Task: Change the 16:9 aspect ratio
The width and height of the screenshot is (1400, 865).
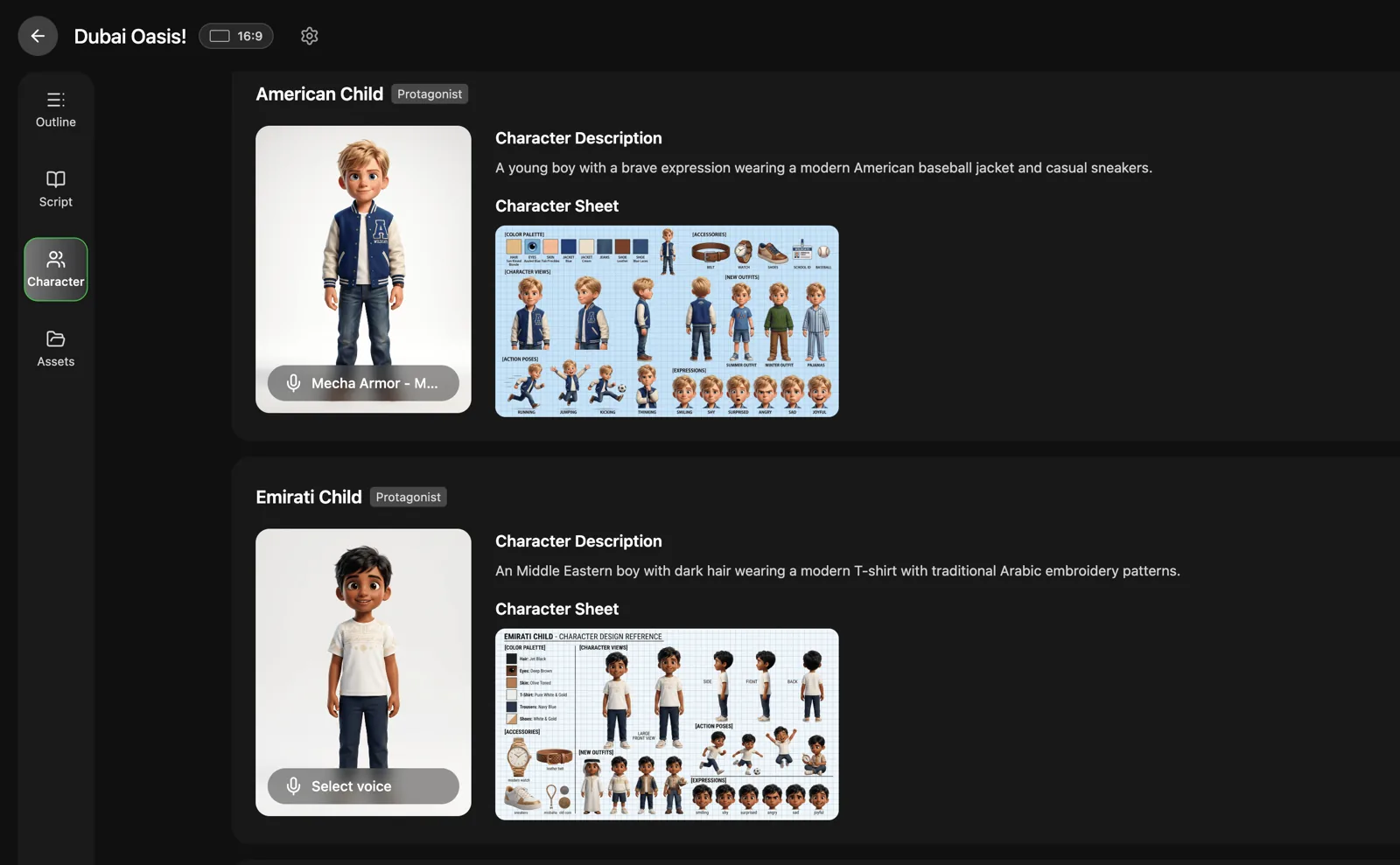Action: coord(236,36)
